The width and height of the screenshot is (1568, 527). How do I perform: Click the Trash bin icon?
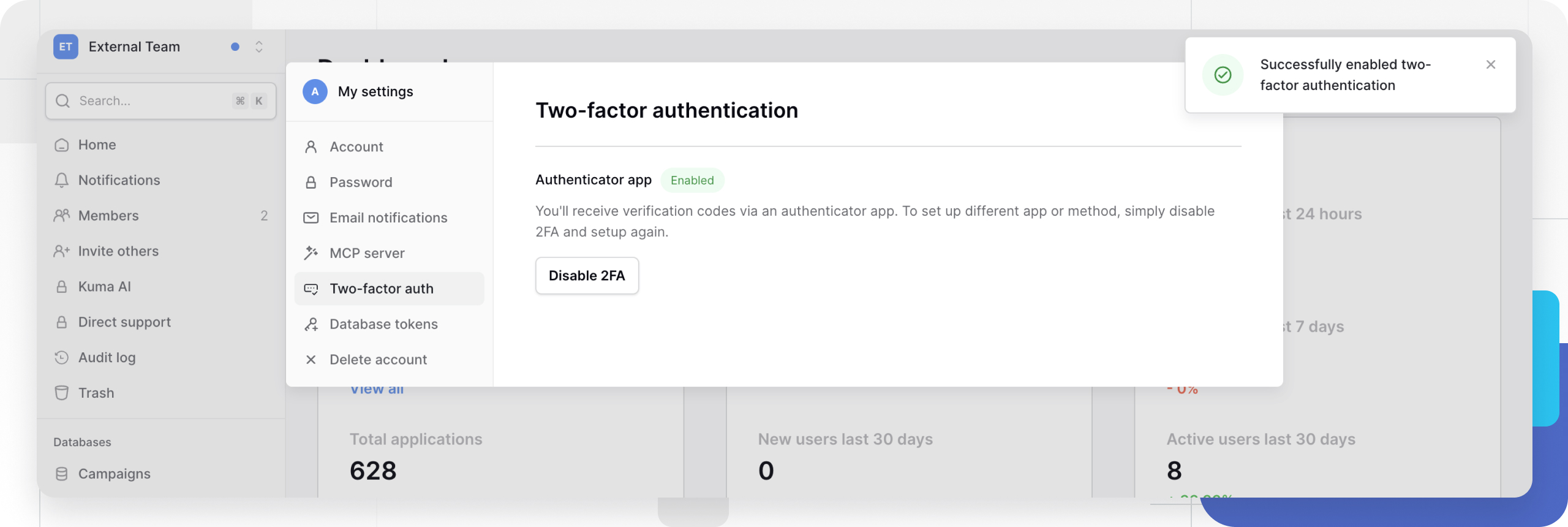(x=61, y=393)
